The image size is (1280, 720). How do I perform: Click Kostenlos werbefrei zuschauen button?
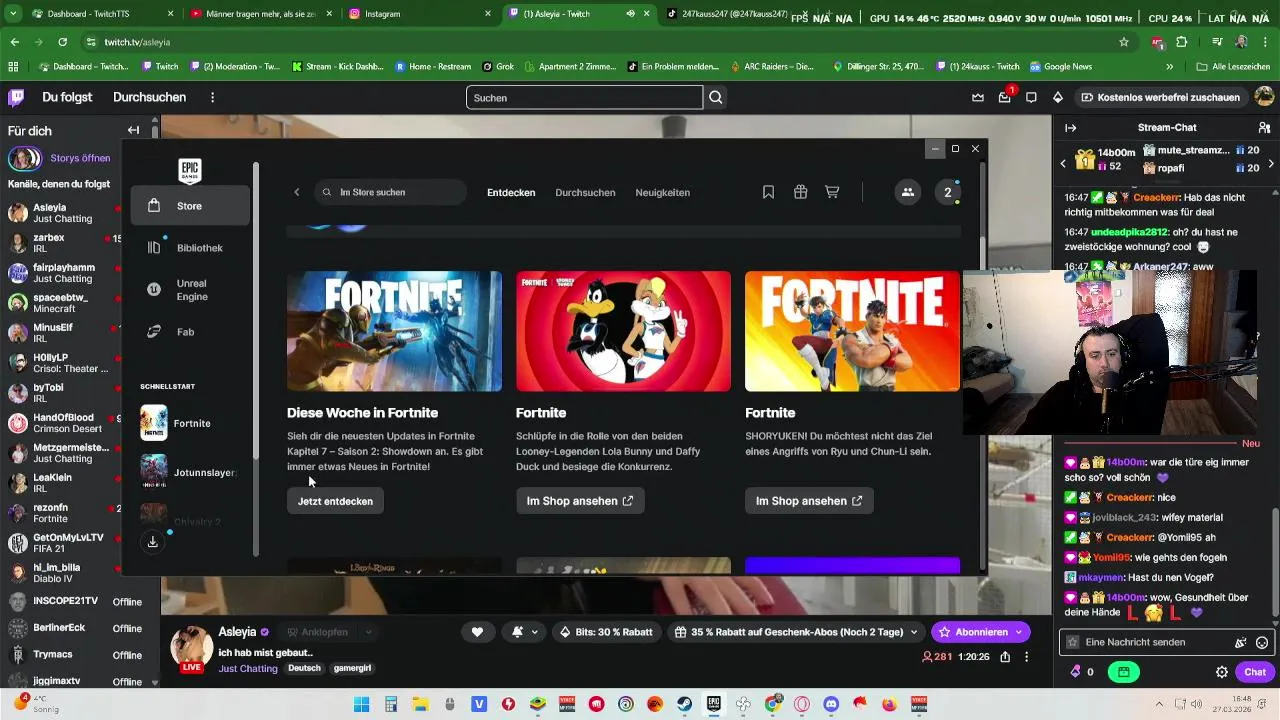pyautogui.click(x=1160, y=97)
